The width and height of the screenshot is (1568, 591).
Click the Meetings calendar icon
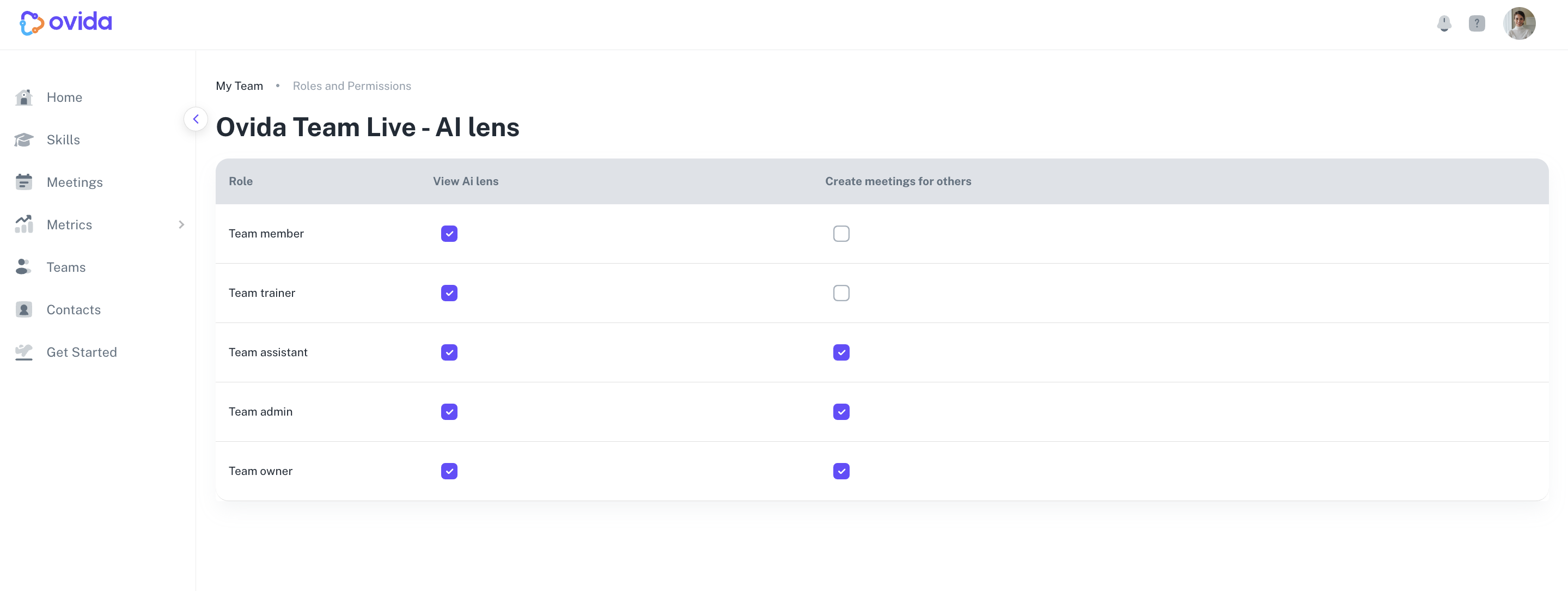pyautogui.click(x=24, y=182)
